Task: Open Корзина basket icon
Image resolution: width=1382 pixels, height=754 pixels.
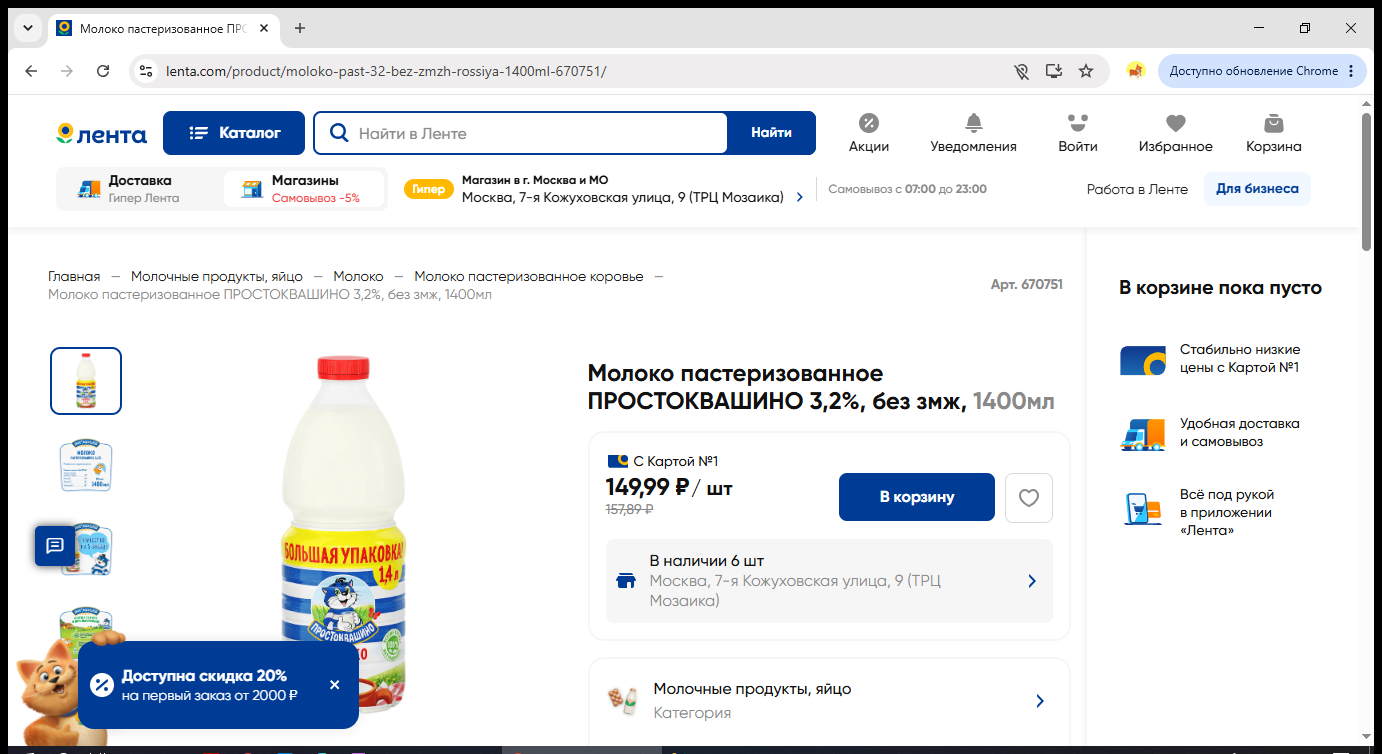Action: pos(1273,123)
